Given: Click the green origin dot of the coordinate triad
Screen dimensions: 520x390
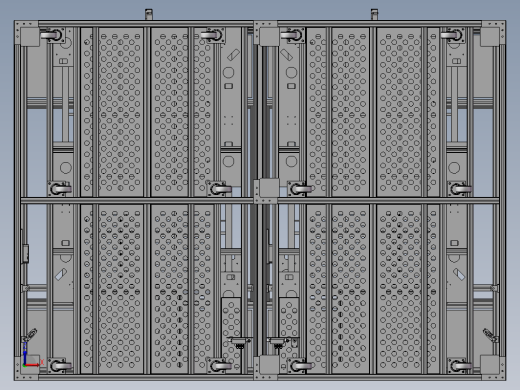Looking at the screenshot, I should tap(24, 365).
